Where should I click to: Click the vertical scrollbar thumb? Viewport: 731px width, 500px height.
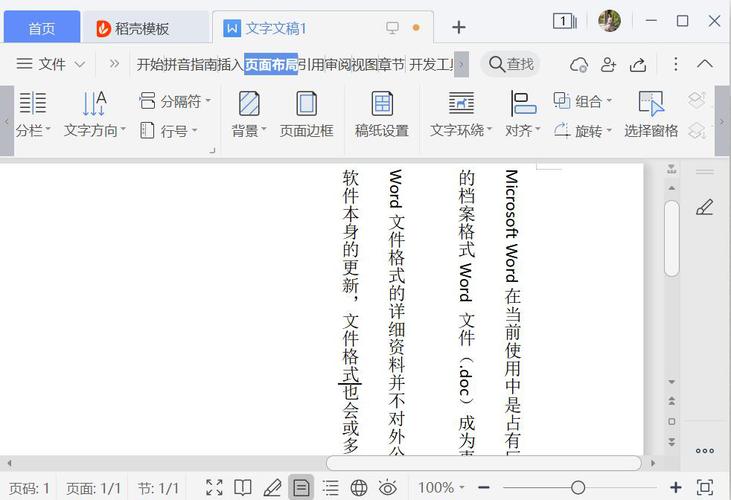coord(671,239)
